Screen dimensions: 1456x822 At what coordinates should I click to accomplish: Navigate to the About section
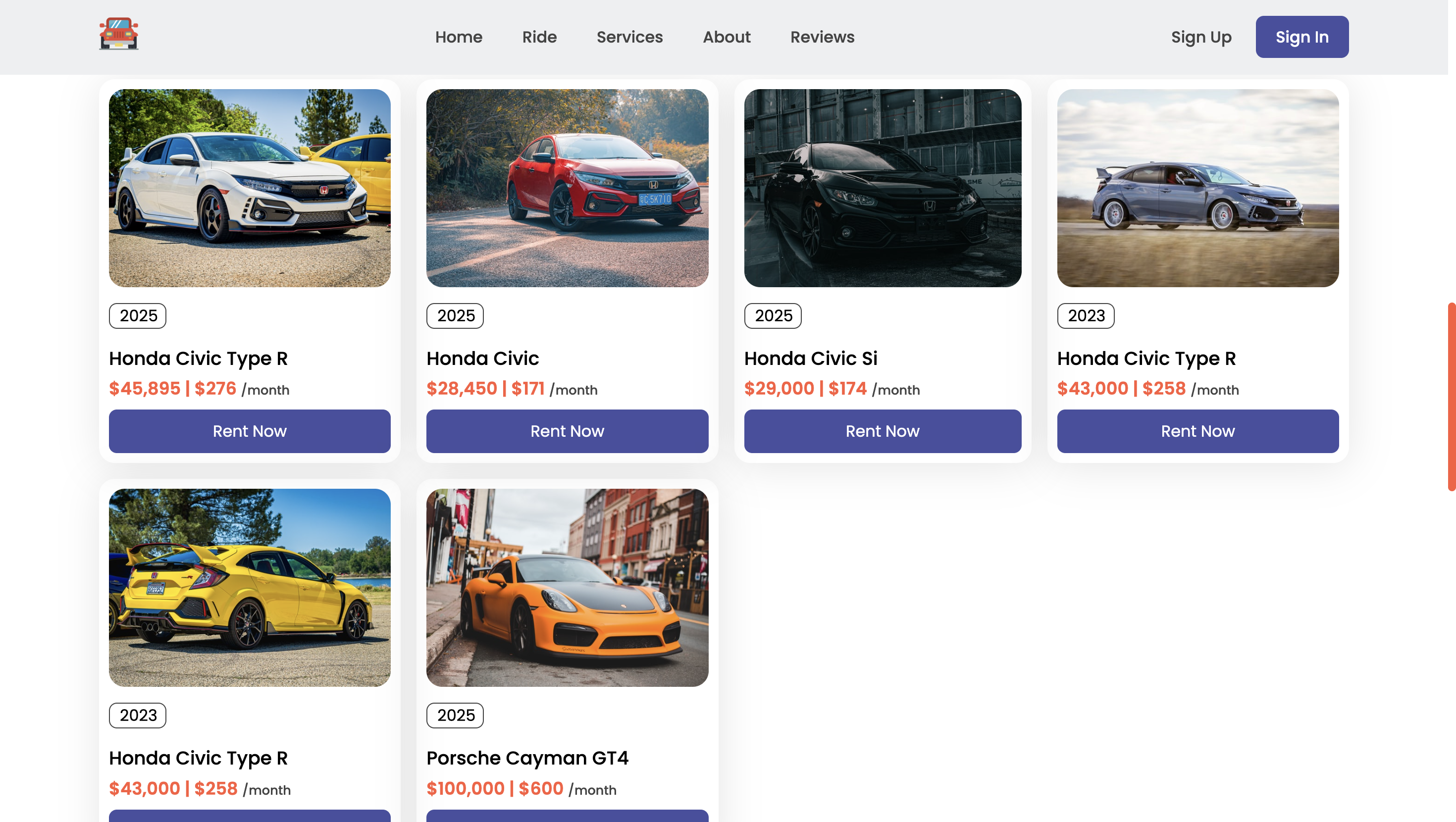pos(727,37)
